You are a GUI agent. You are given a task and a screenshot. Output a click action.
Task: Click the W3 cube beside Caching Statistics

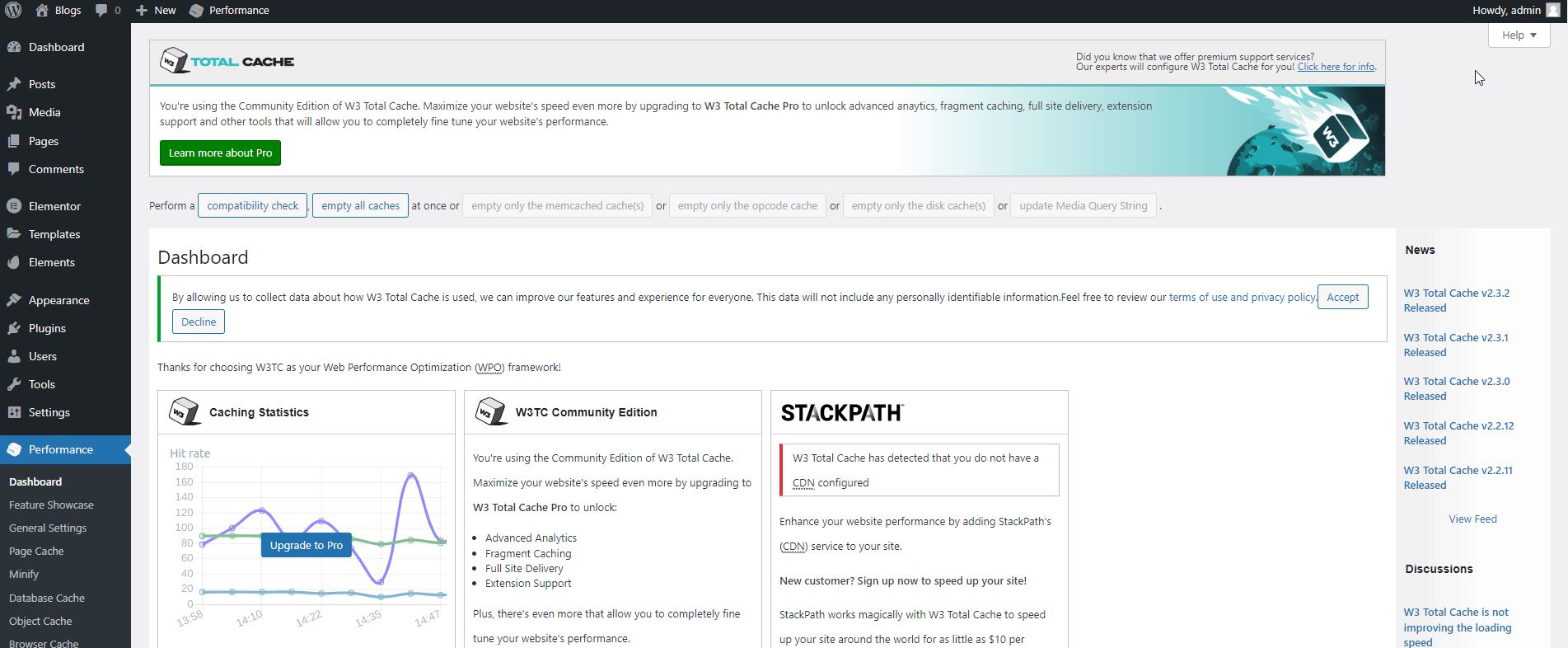[x=185, y=411]
